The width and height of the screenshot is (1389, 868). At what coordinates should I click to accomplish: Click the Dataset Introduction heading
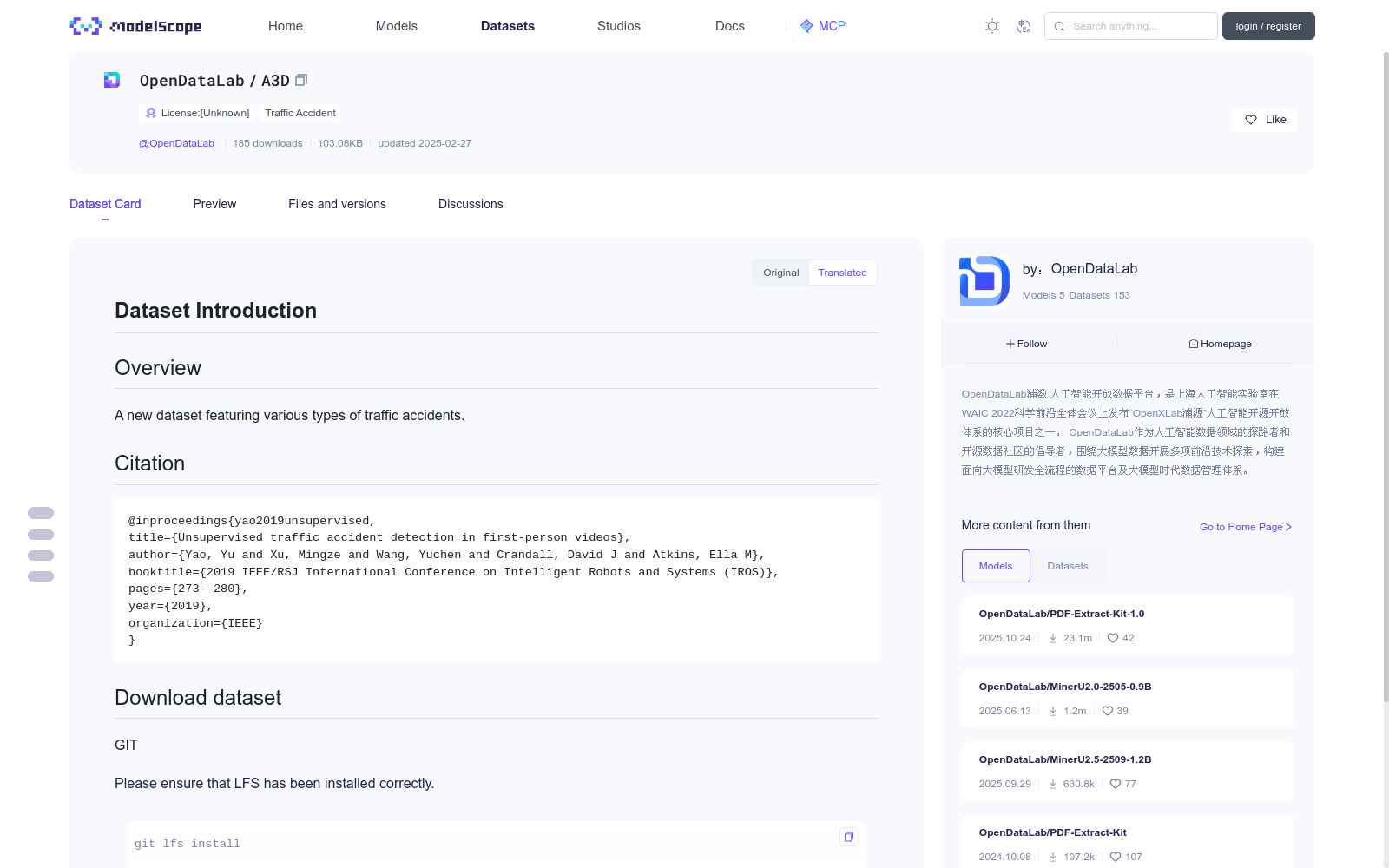click(x=215, y=311)
